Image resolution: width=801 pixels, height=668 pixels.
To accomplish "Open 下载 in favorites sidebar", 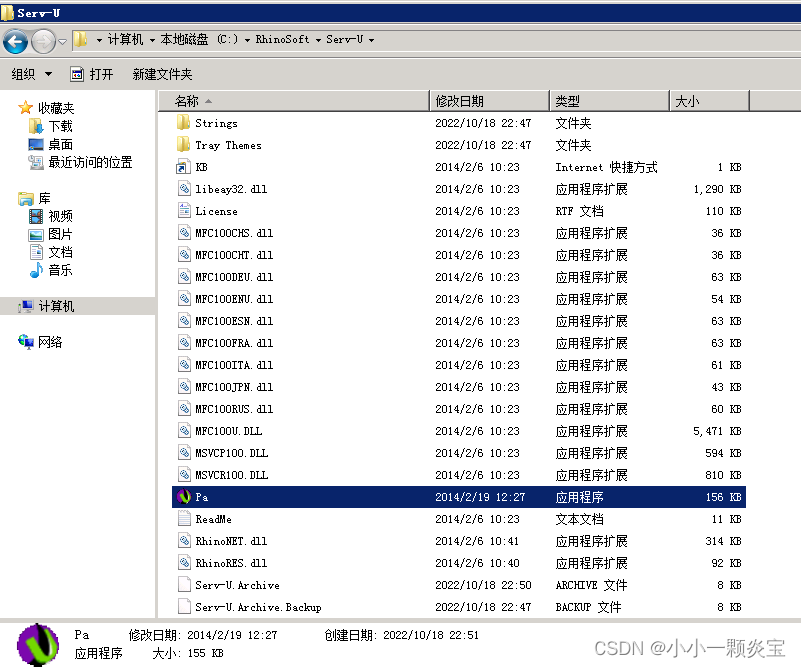I will [x=51, y=126].
